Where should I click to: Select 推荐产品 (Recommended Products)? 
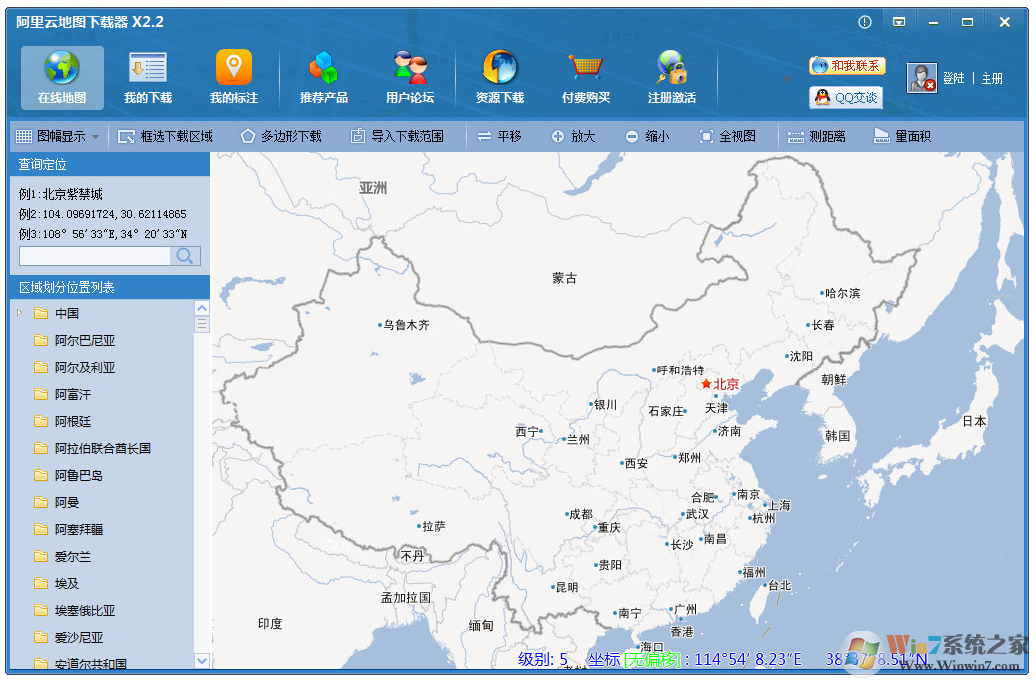323,77
